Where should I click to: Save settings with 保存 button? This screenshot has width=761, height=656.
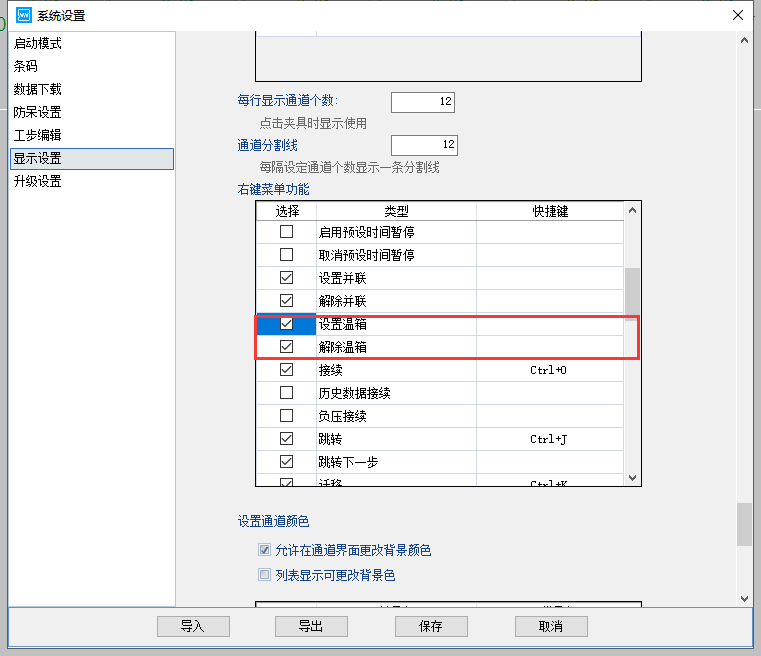(431, 626)
